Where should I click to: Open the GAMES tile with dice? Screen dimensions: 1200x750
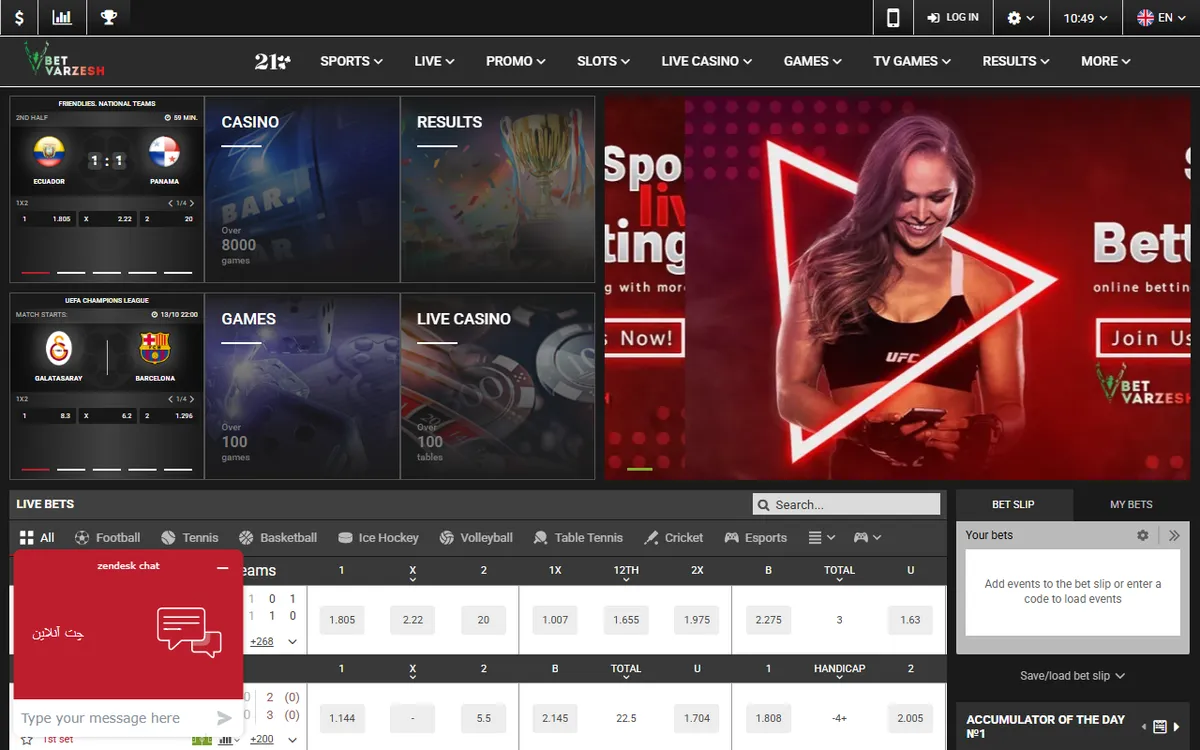tap(302, 386)
